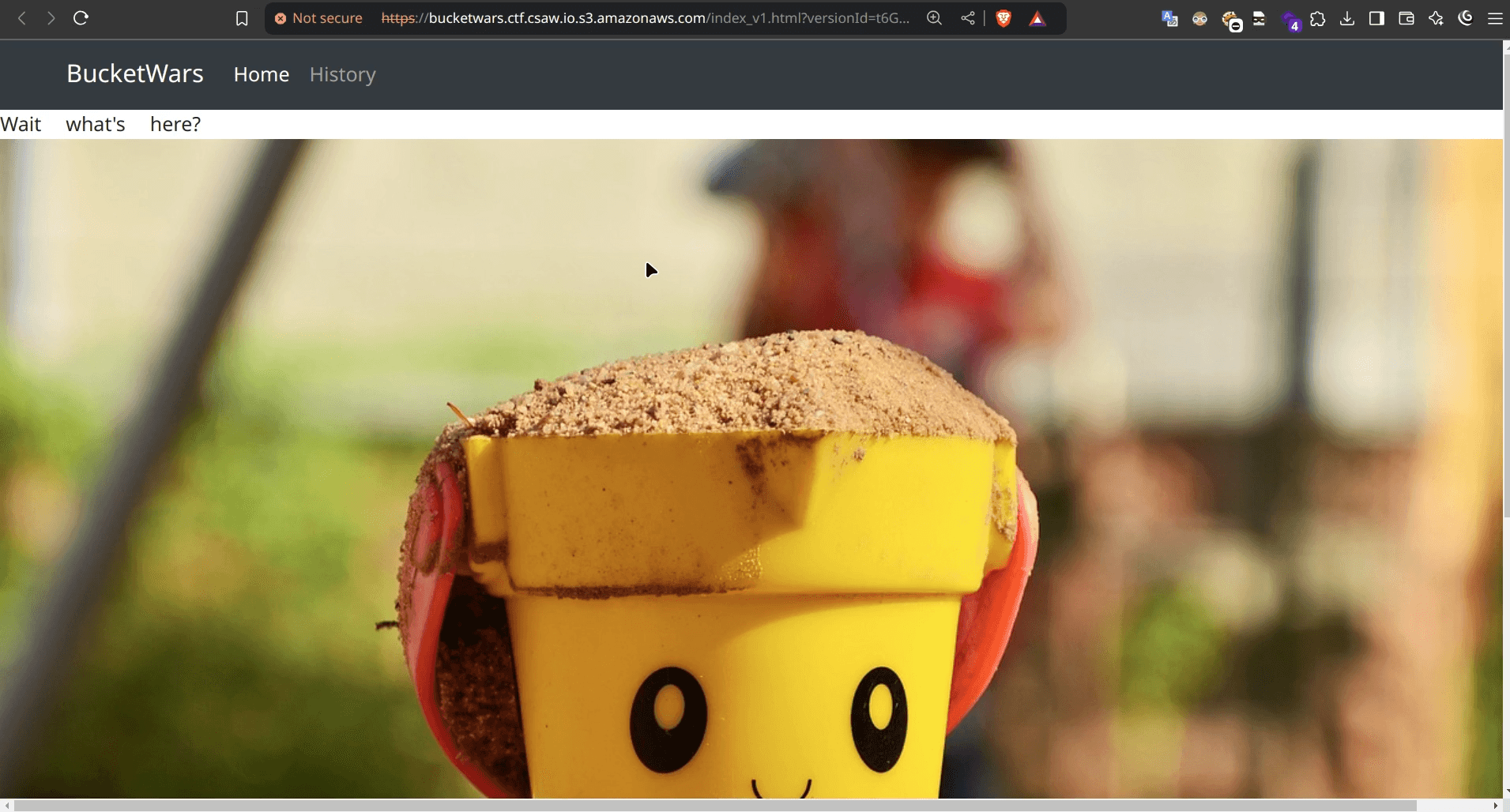Open the History nav item
The width and height of the screenshot is (1510, 812).
[x=342, y=74]
